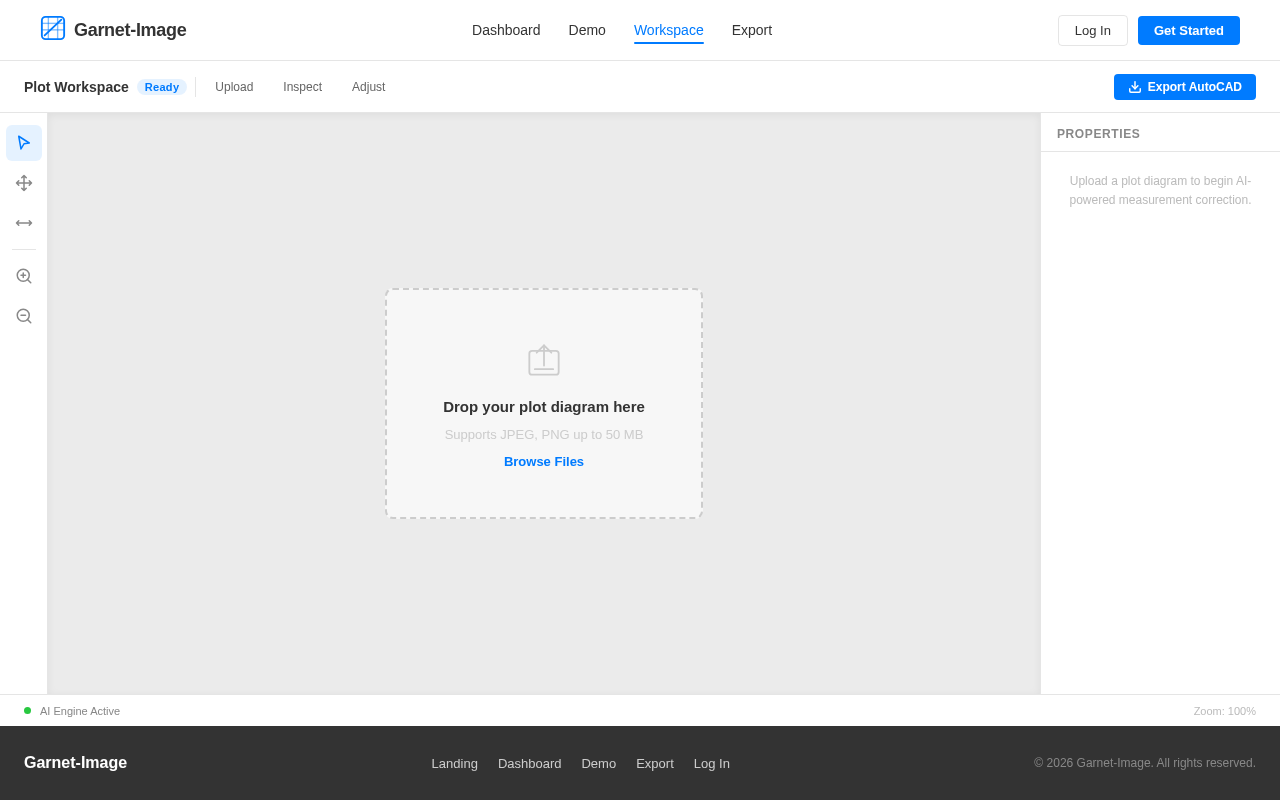This screenshot has height=800, width=1280.
Task: Open the Landing link in footer
Action: (x=454, y=763)
